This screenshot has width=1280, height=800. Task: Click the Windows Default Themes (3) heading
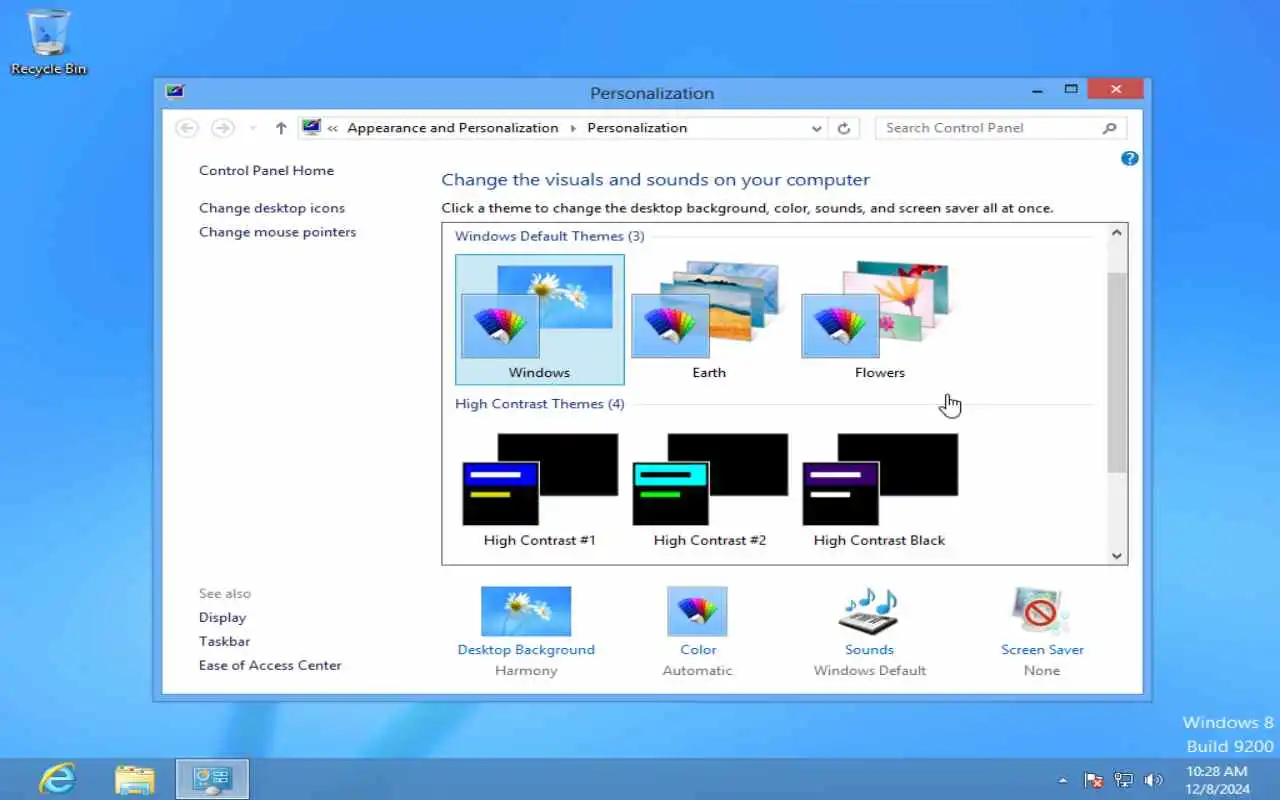(549, 236)
